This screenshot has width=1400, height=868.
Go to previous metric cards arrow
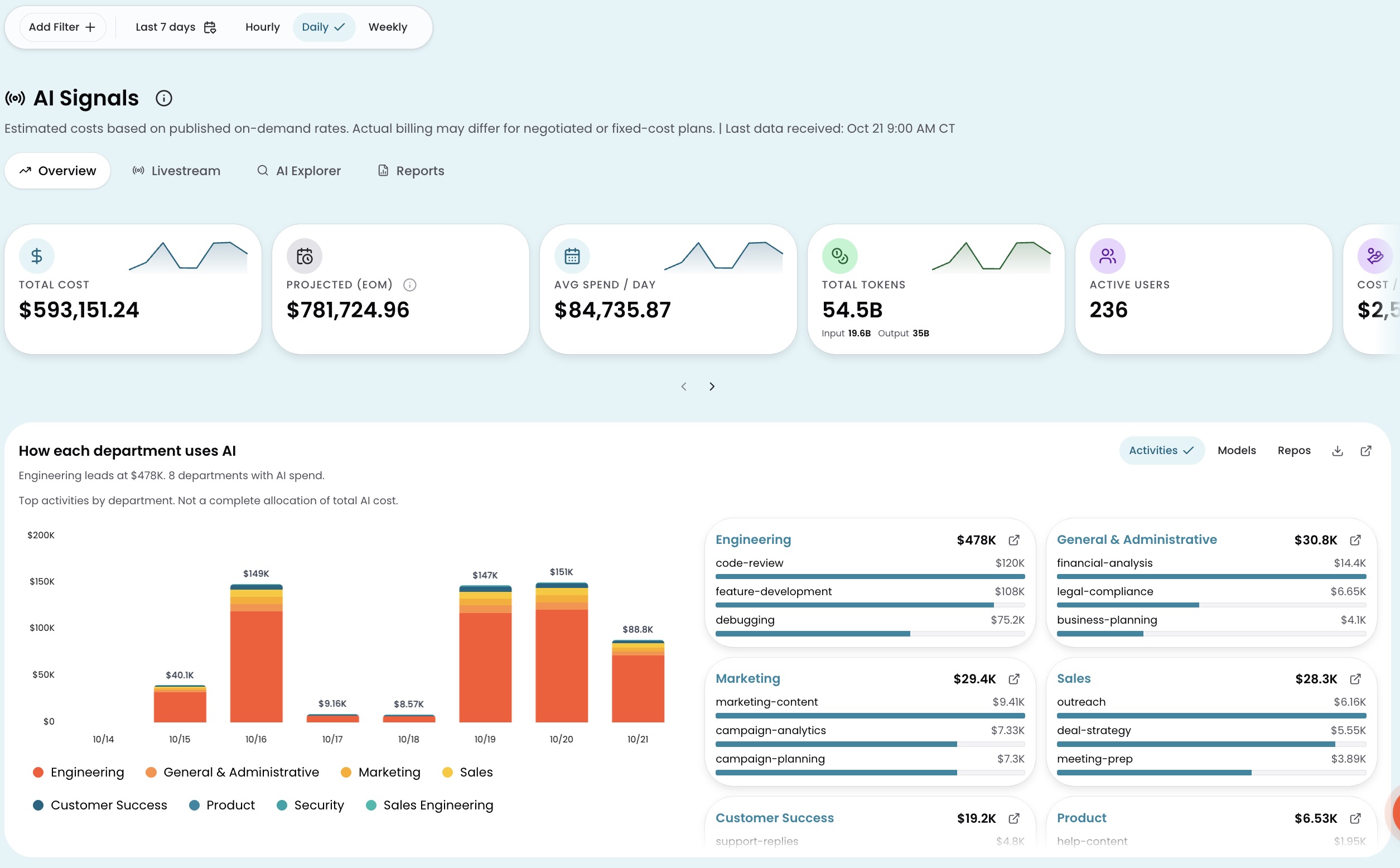point(684,387)
